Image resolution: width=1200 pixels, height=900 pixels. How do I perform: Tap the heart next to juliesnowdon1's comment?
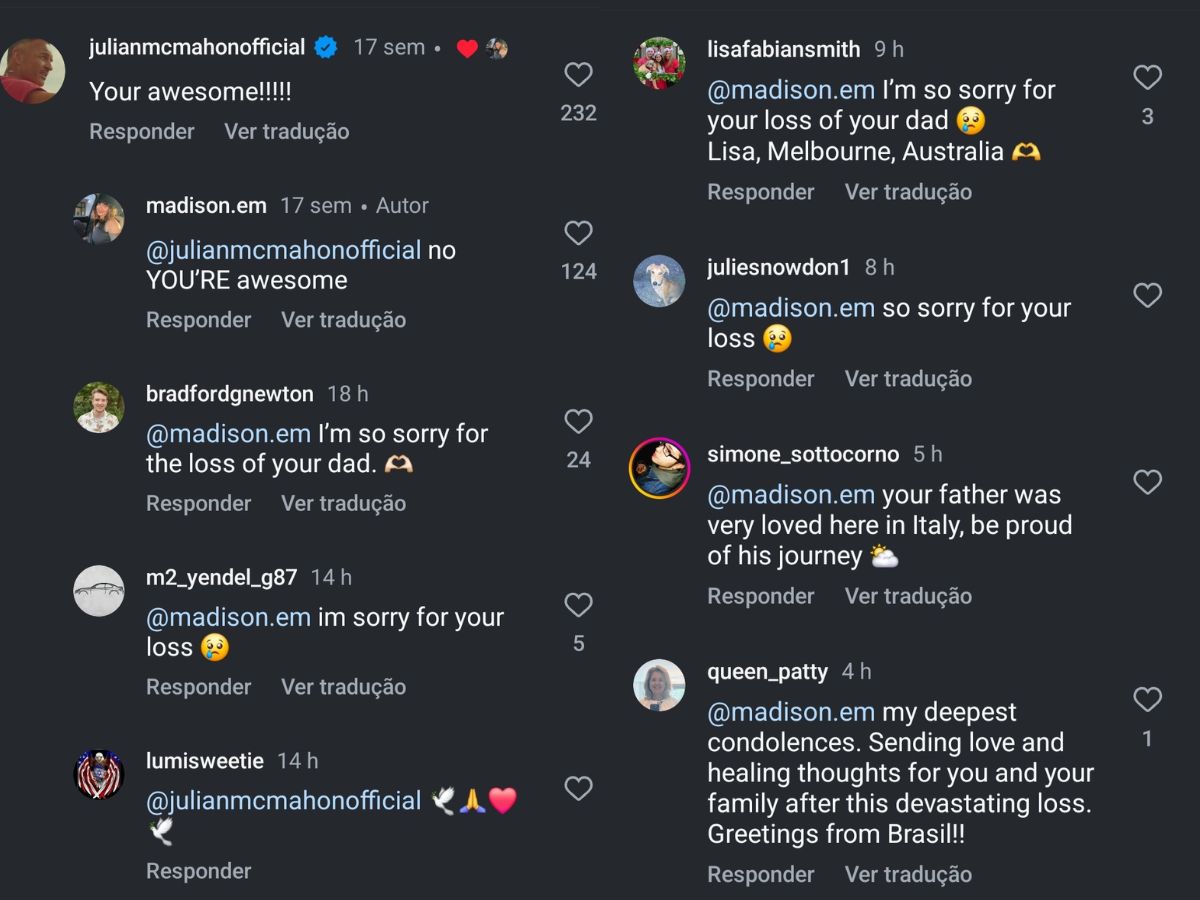(1147, 295)
